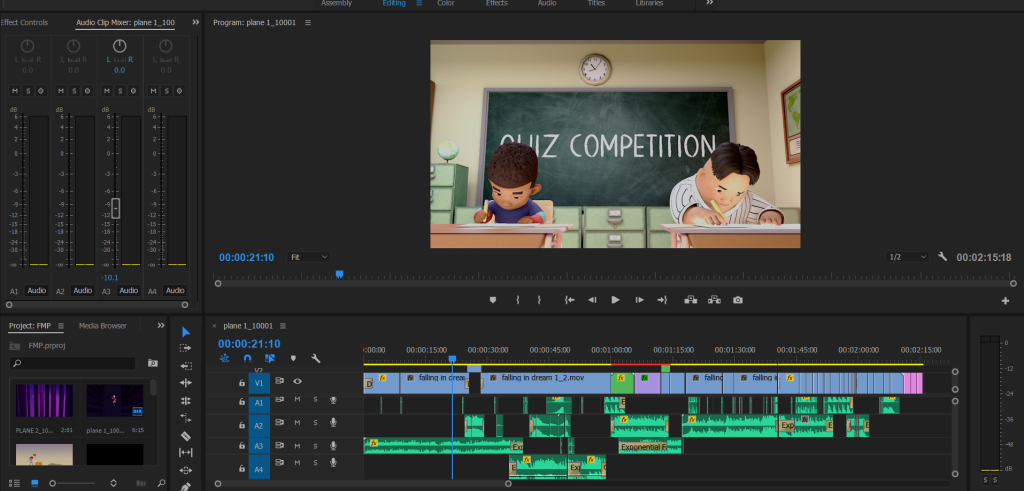The image size is (1024, 491).
Task: Open the Fit zoom level dropdown
Action: click(308, 257)
